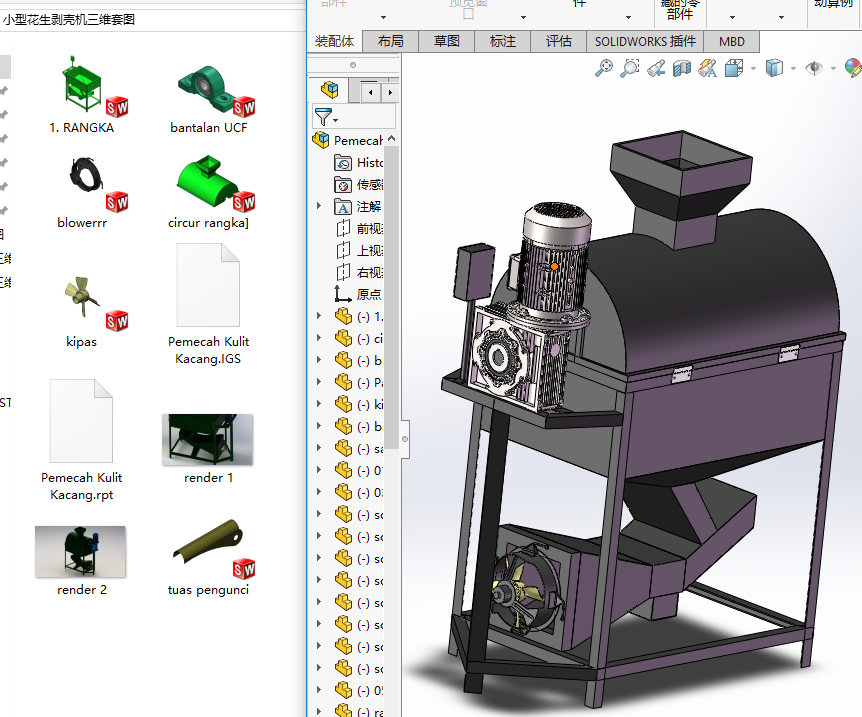862x717 pixels.
Task: Open the SOLIDWORKS 插件 tab
Action: 644,41
